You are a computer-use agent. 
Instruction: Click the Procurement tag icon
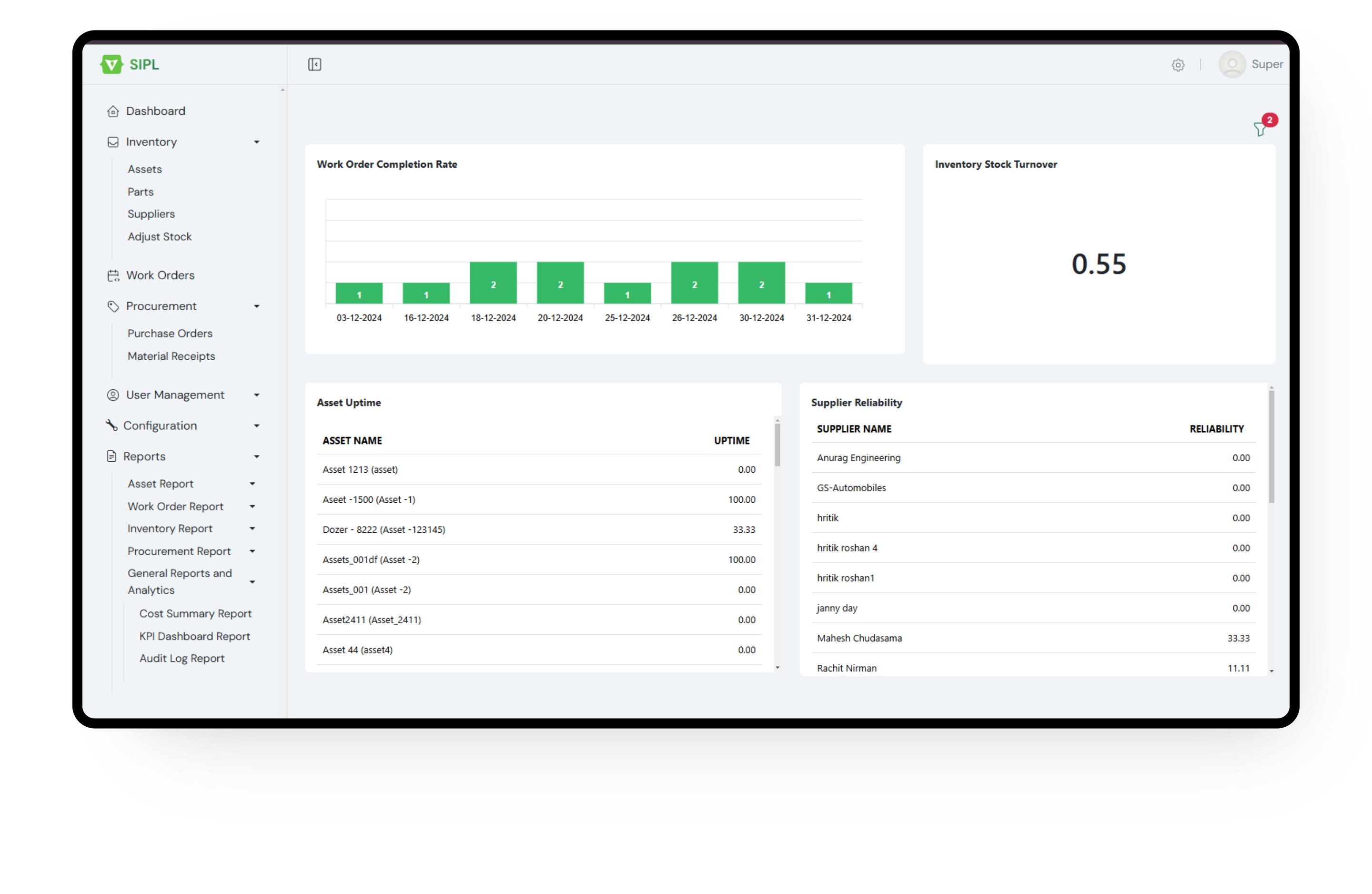point(113,306)
